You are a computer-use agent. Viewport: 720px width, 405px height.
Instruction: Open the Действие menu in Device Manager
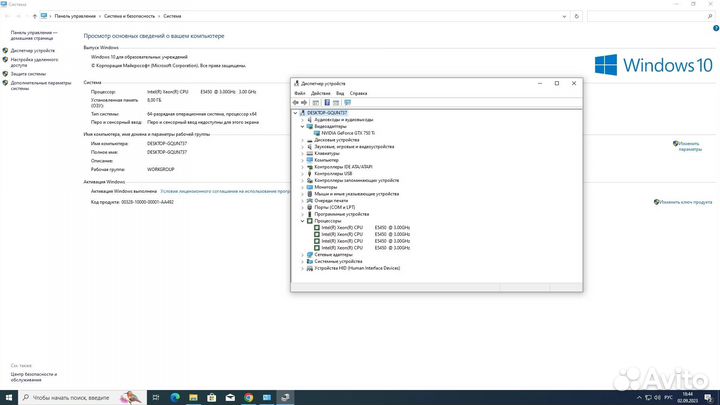pos(321,93)
